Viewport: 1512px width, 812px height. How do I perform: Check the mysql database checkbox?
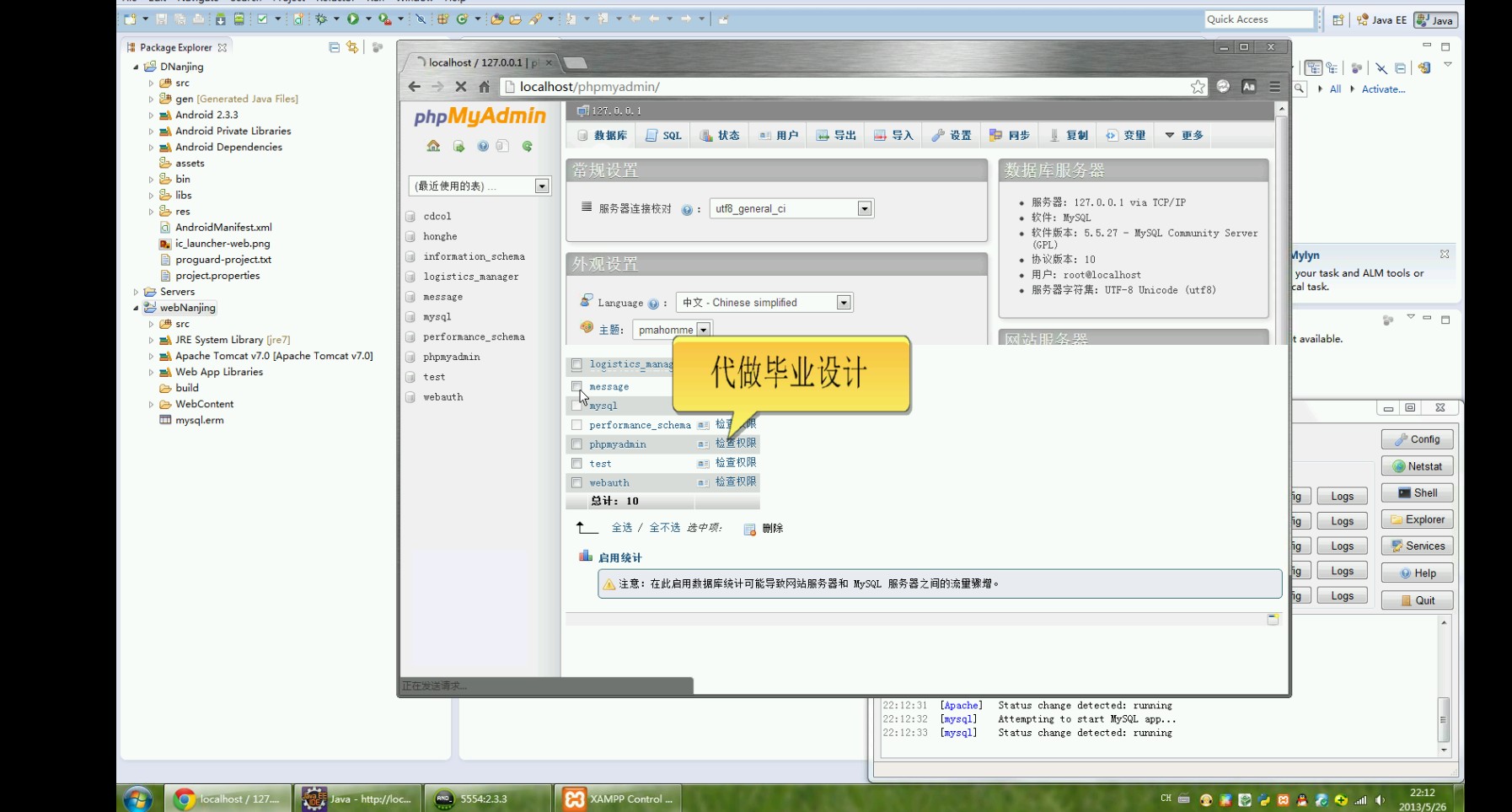click(576, 406)
